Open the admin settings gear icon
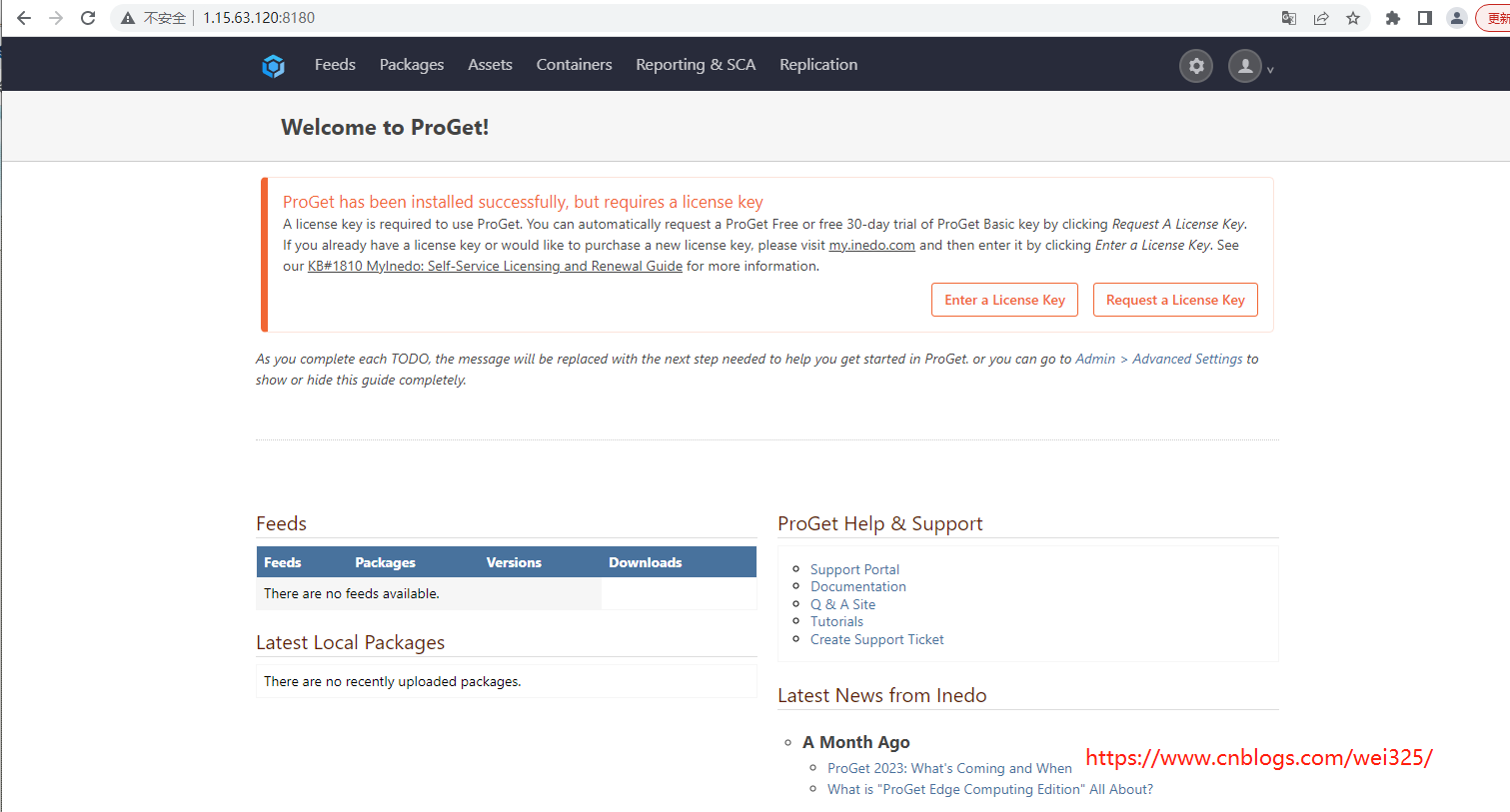Viewport: 1510px width, 812px height. click(x=1196, y=66)
